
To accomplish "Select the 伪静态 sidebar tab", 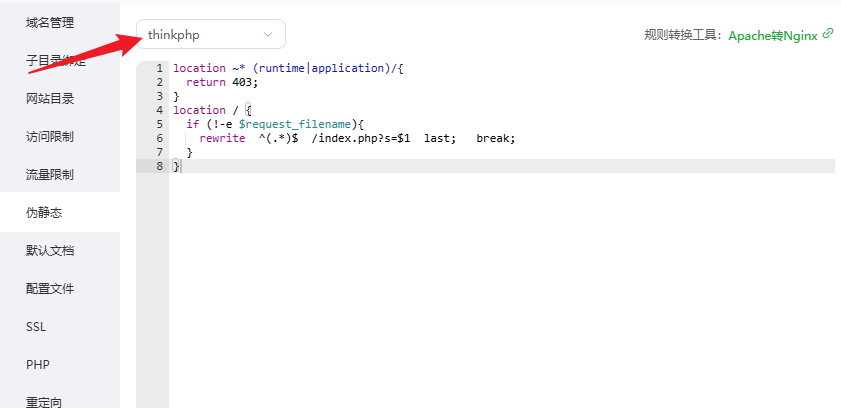I will 43,212.
